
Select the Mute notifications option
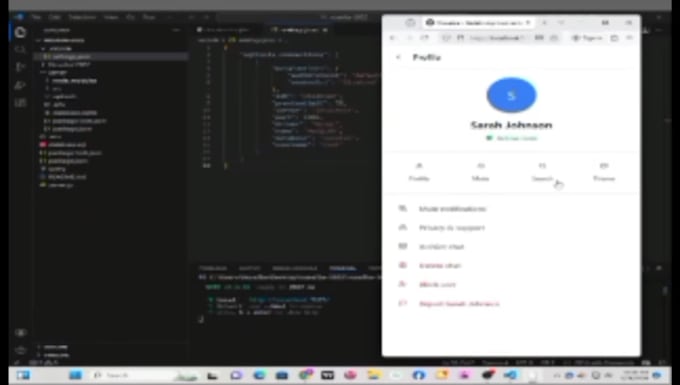coord(511,209)
